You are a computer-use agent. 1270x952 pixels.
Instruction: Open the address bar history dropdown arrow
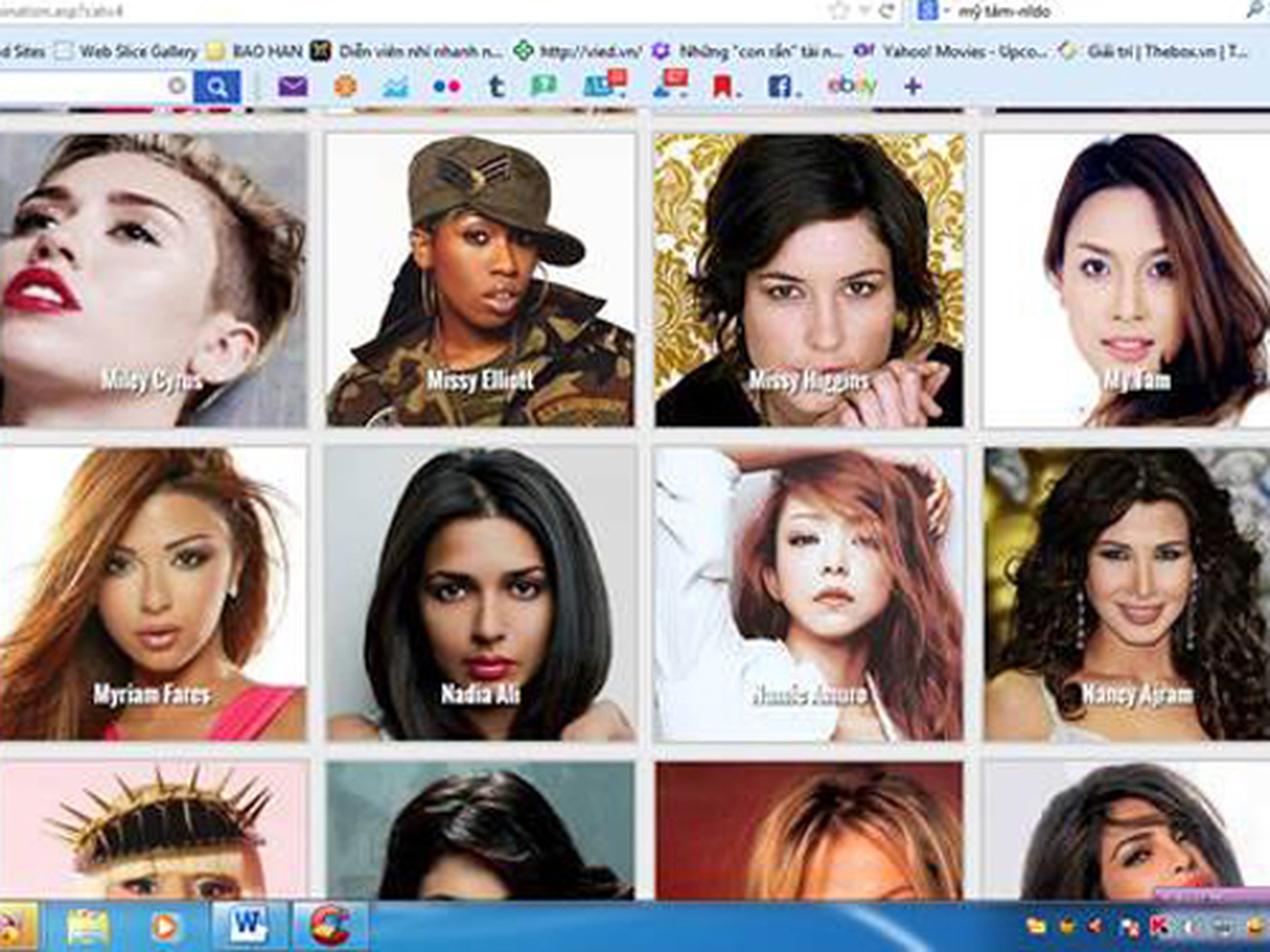(865, 11)
